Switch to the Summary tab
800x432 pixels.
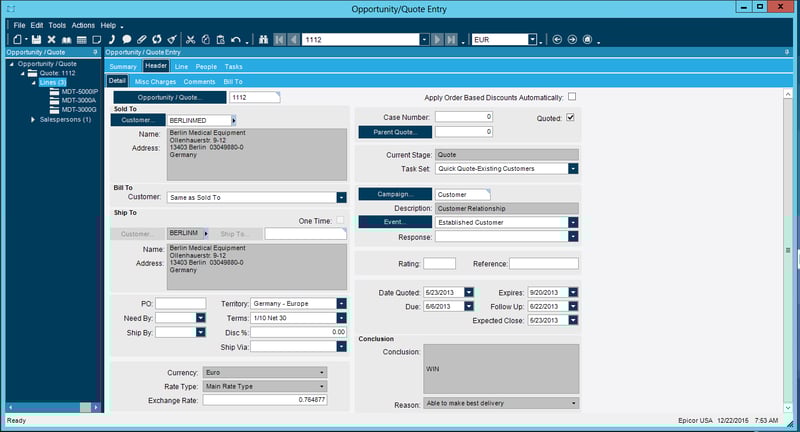(123, 66)
